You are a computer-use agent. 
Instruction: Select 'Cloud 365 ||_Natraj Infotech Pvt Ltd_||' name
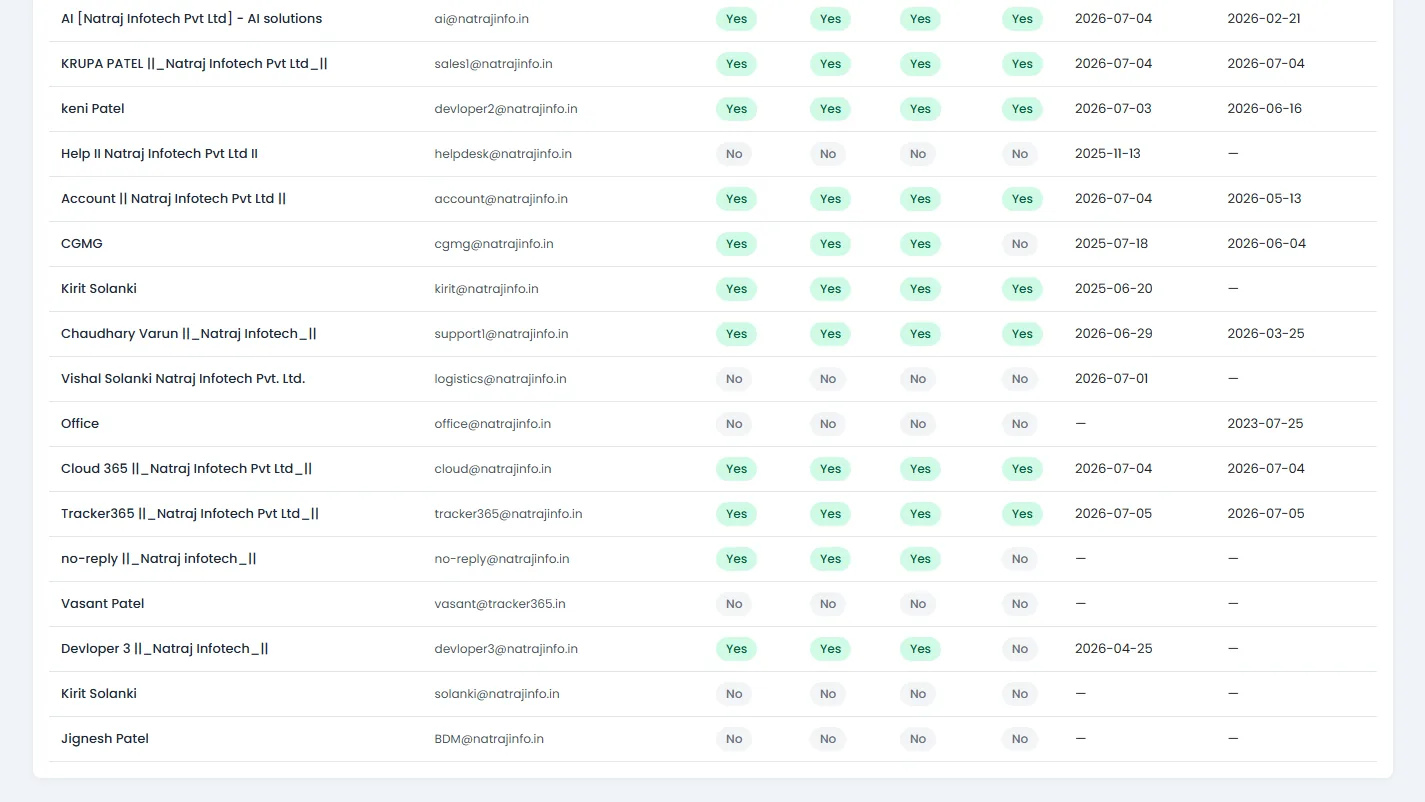pyautogui.click(x=187, y=469)
